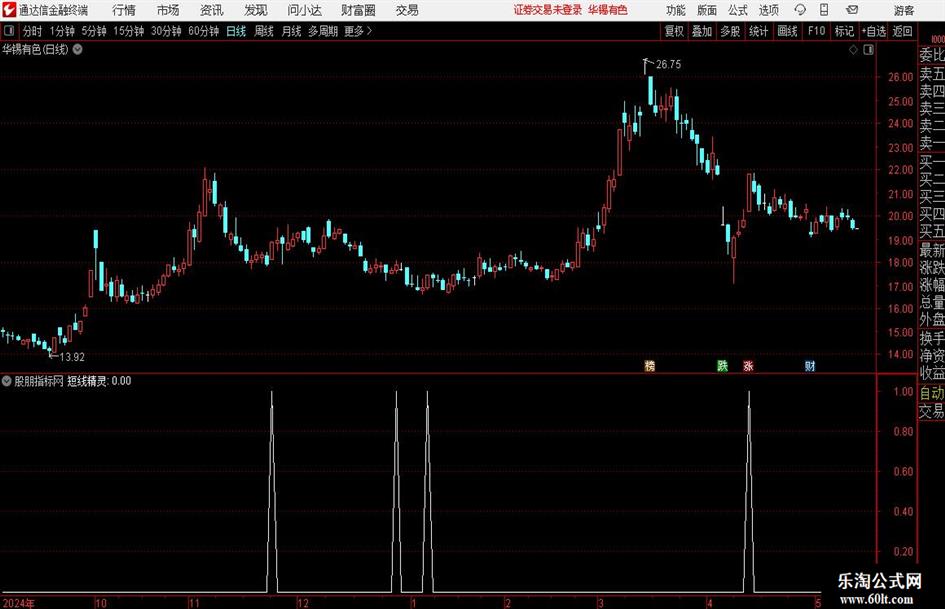The height and width of the screenshot is (609, 945).
Task: Open the 公式 menu
Action: coord(738,10)
